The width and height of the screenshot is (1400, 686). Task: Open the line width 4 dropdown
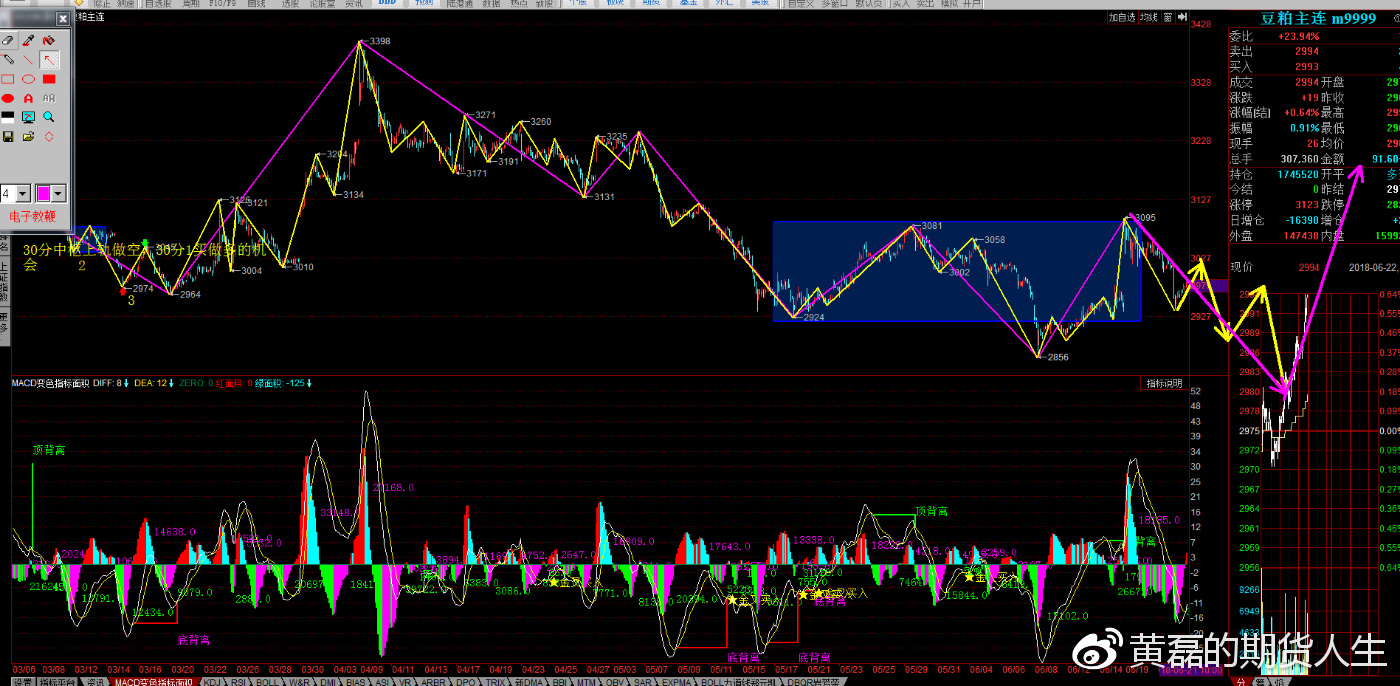point(23,193)
